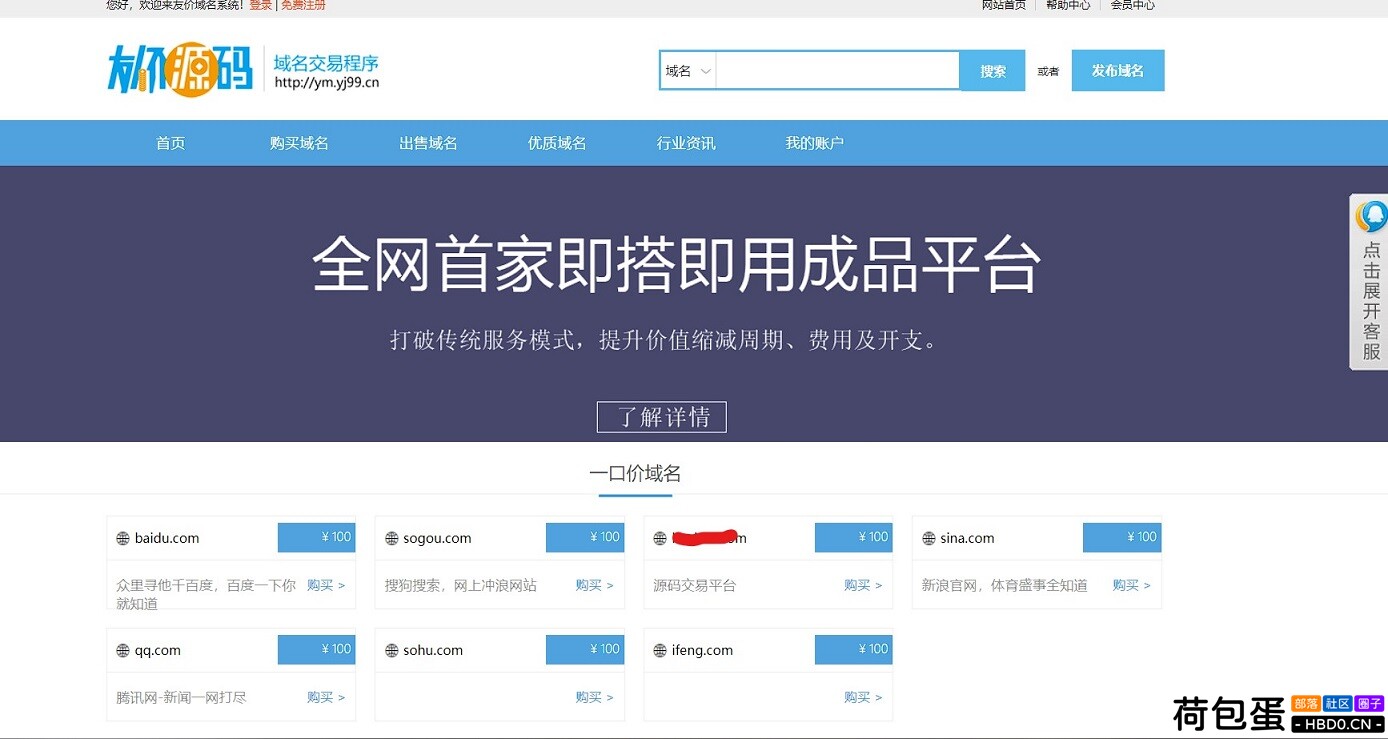Image resolution: width=1388 pixels, height=739 pixels.
Task: Click 购买 on the qq.com card
Action: coord(326,697)
